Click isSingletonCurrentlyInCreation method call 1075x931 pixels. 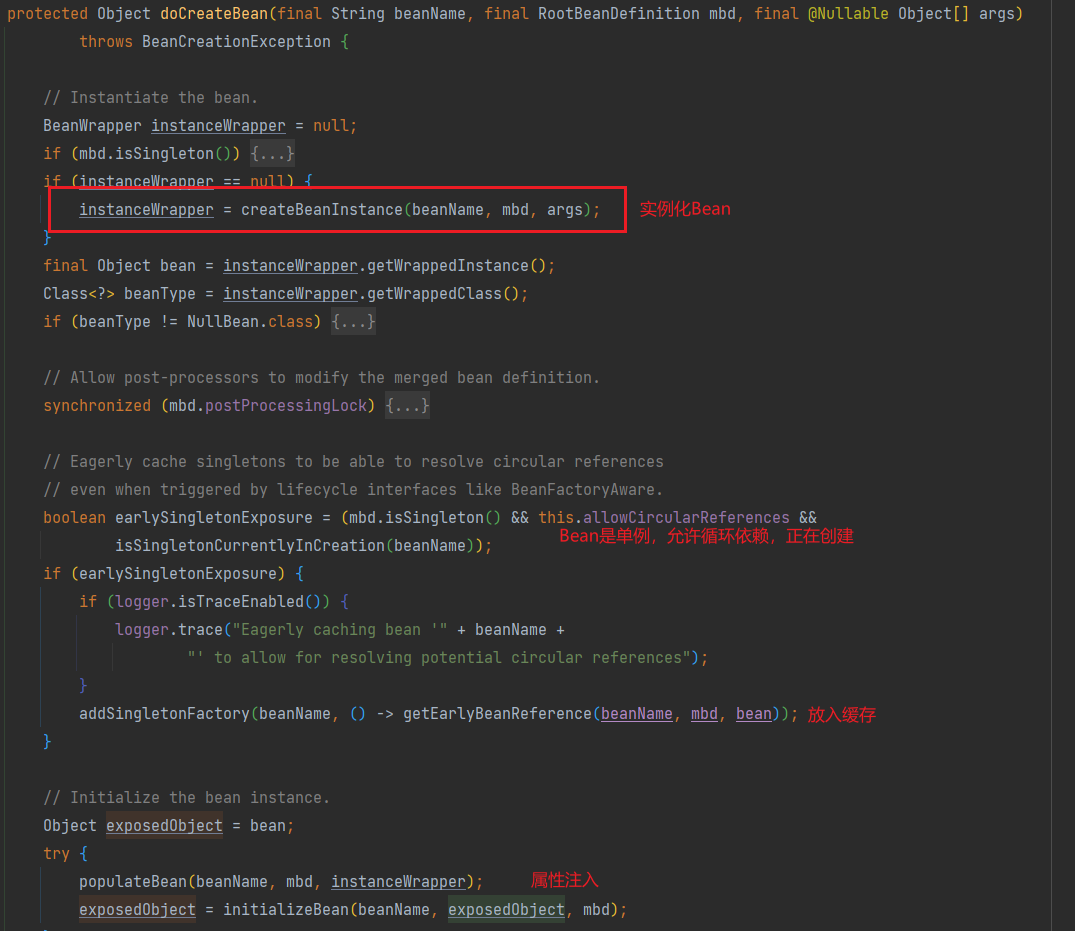[x=250, y=546]
